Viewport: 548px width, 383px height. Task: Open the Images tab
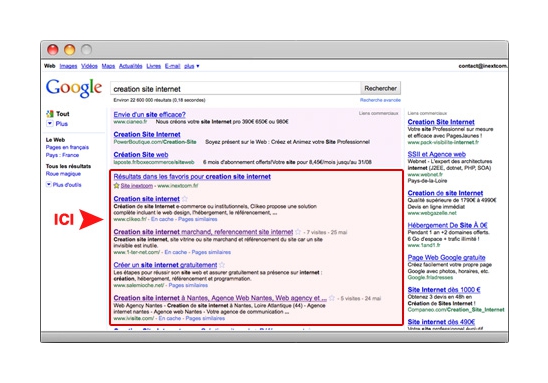(x=68, y=66)
